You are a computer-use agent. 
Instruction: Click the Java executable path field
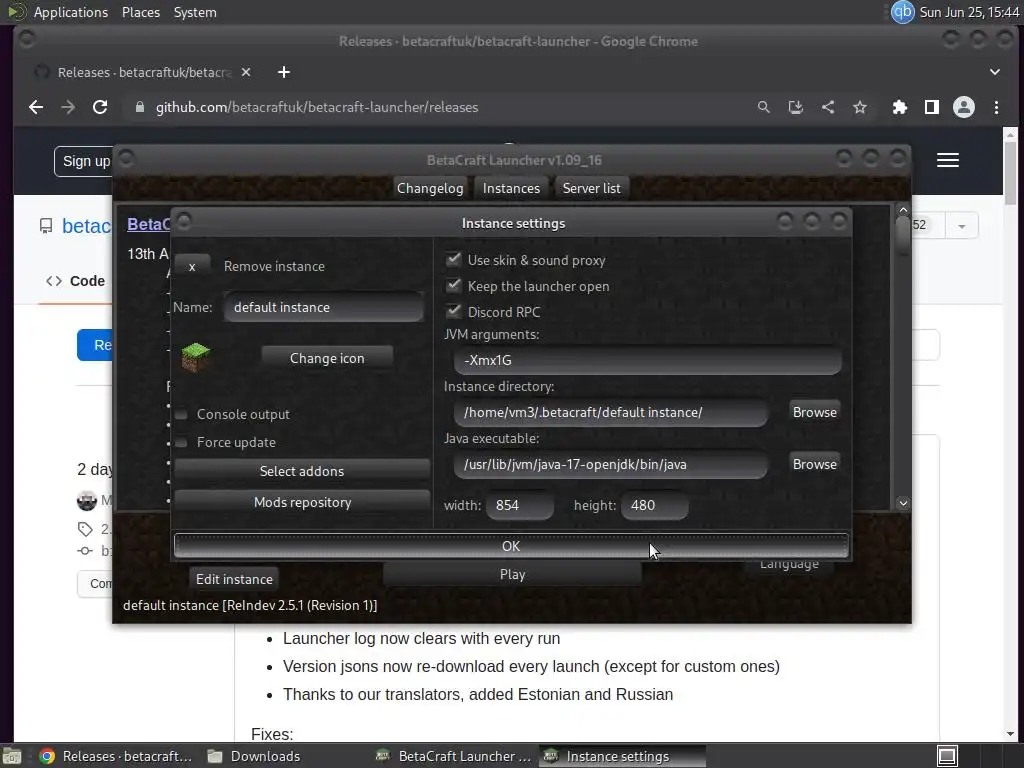pos(611,464)
